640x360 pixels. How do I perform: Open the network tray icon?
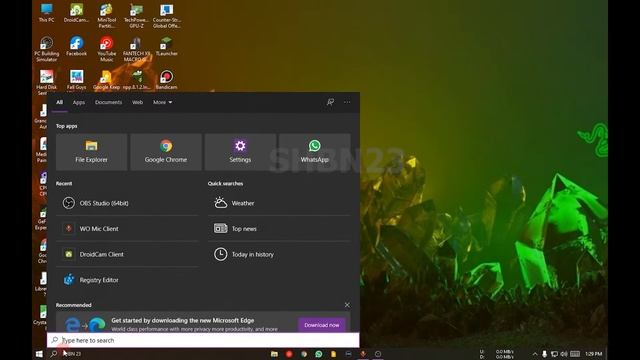coord(554,354)
